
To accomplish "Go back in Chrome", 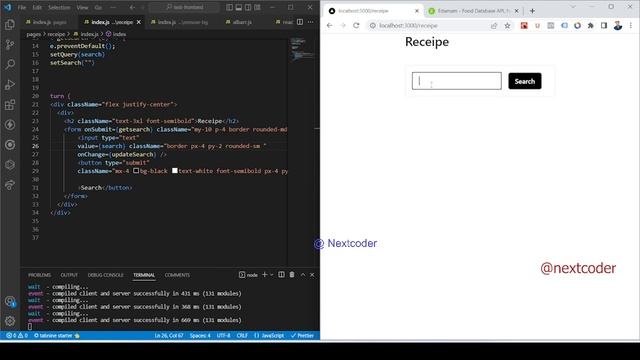I will [x=329, y=25].
